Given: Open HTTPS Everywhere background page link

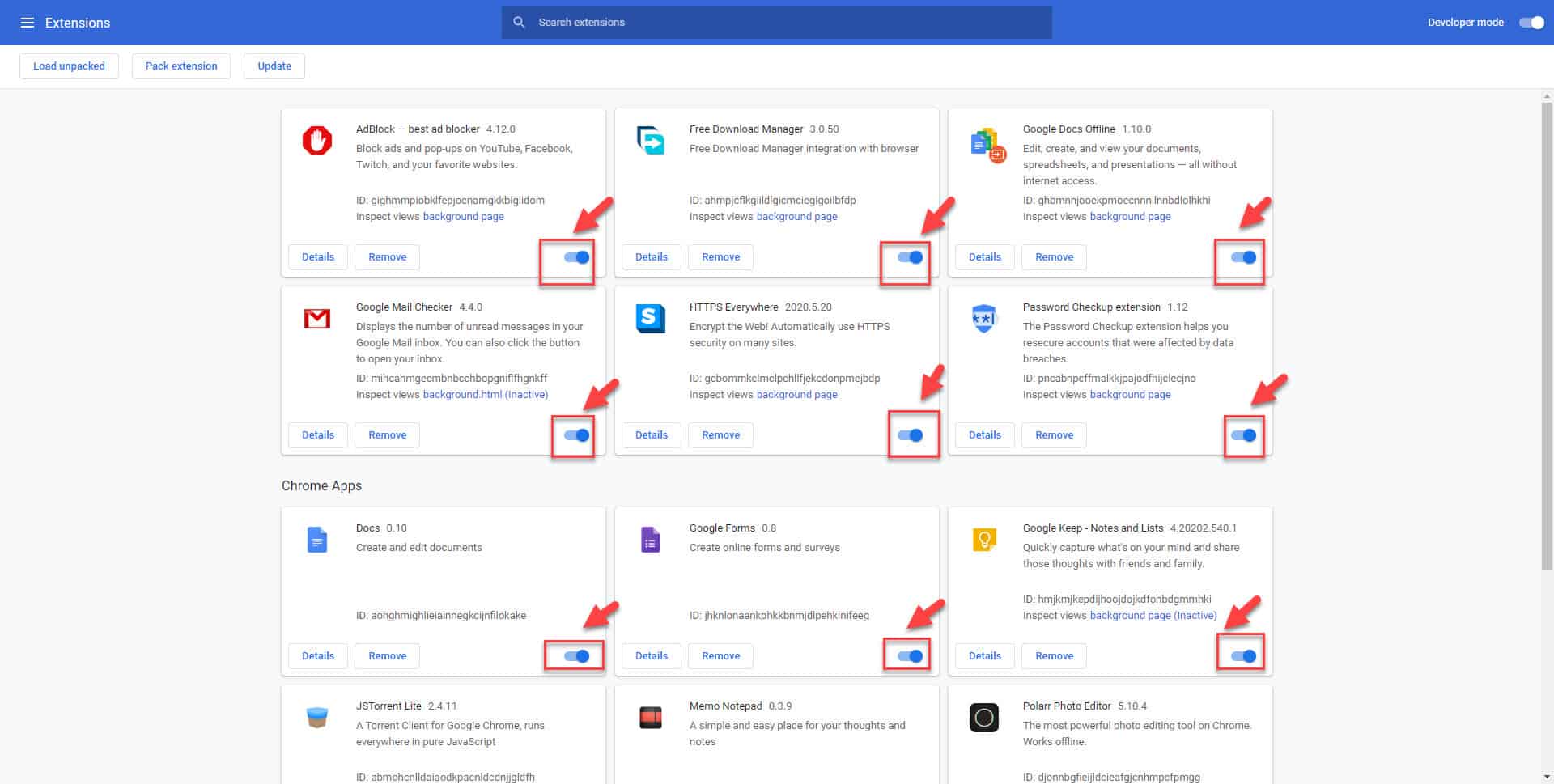Looking at the screenshot, I should tap(797, 395).
